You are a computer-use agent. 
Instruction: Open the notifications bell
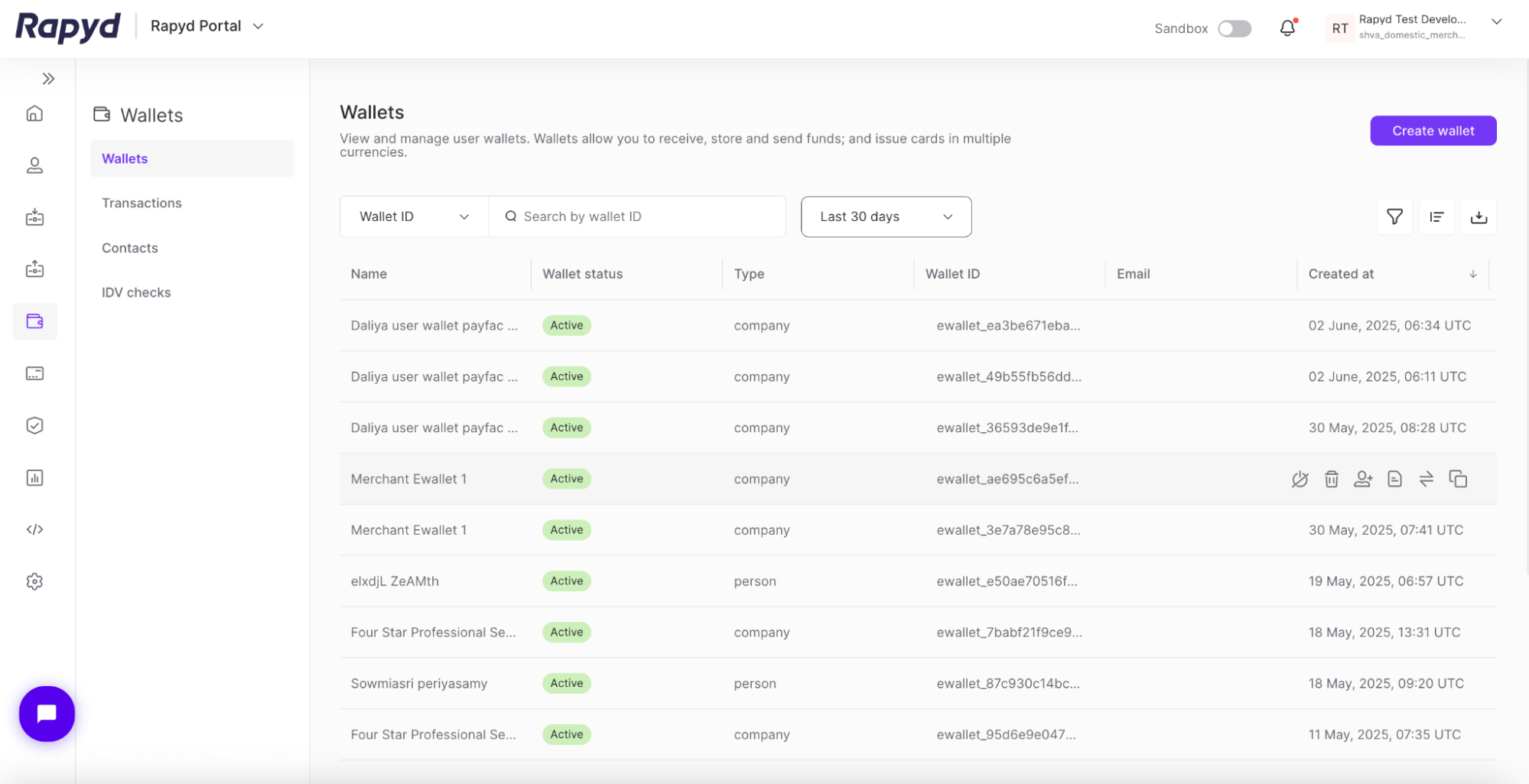(x=1287, y=28)
